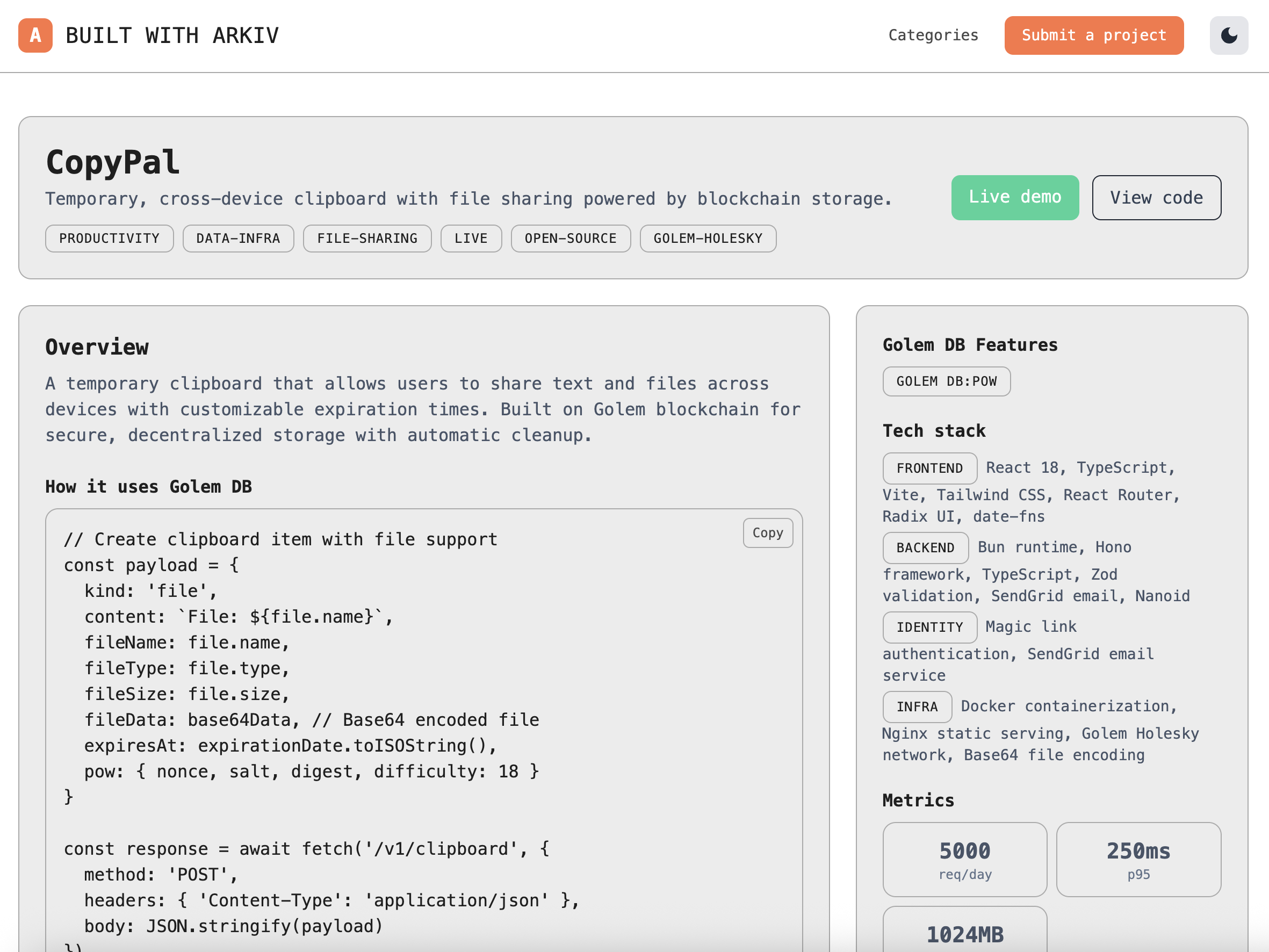Select the IDENTITY stack badge
This screenshot has width=1269, height=952.
(x=929, y=626)
